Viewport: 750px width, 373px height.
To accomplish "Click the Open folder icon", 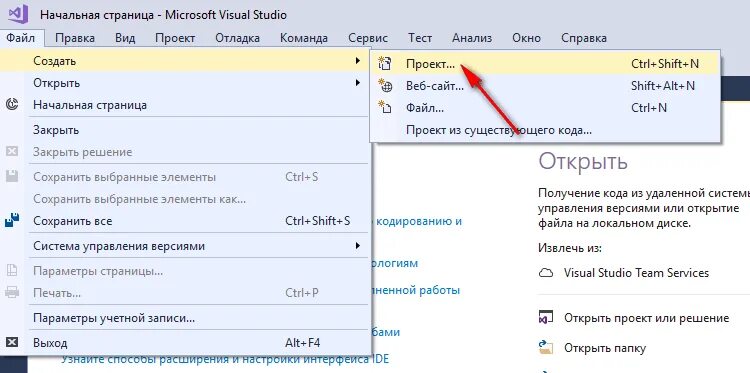I will 546,347.
